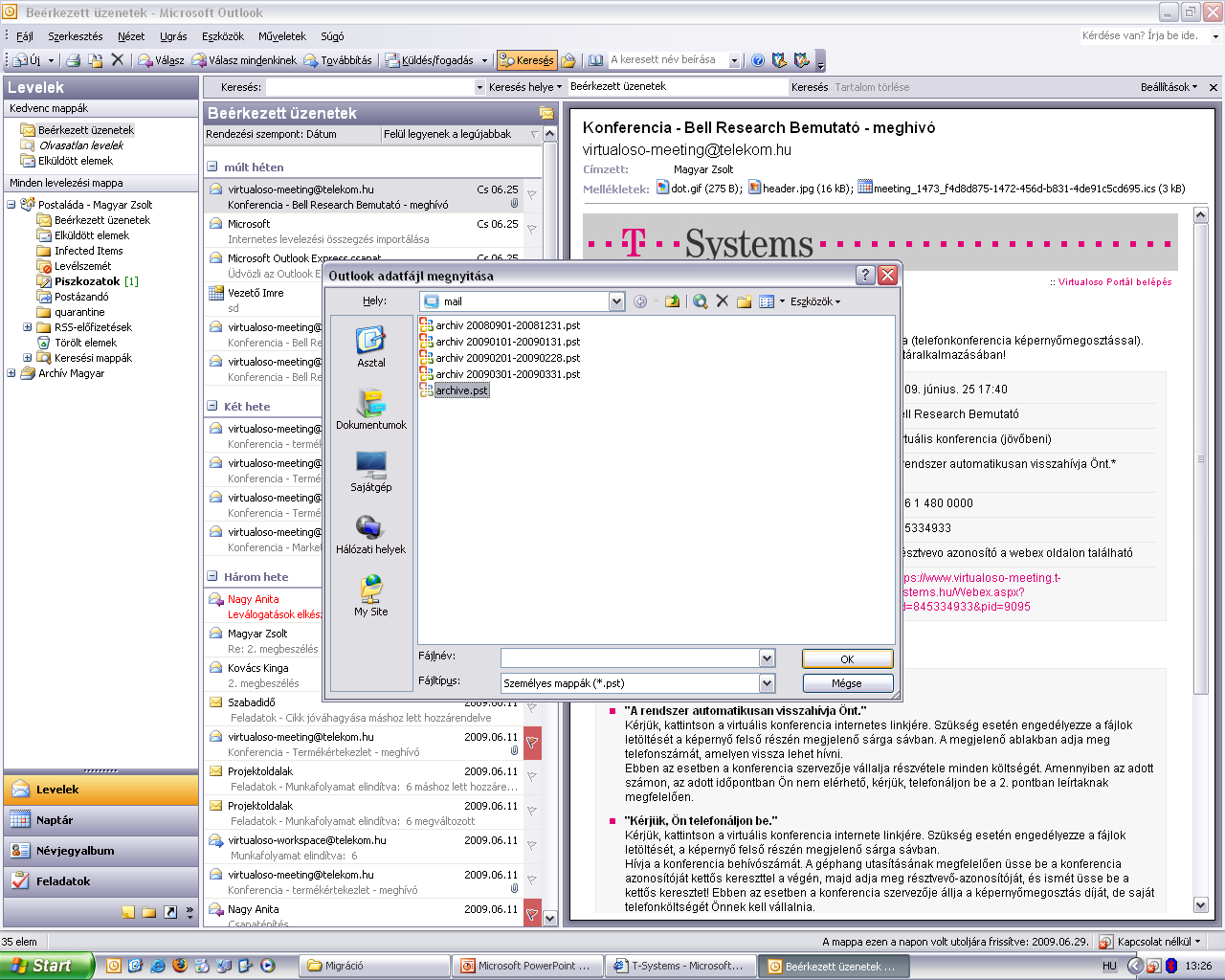Click Válasz mindenkinek toolbar button
Screen dimensions: 1225x980
pyautogui.click(x=245, y=60)
